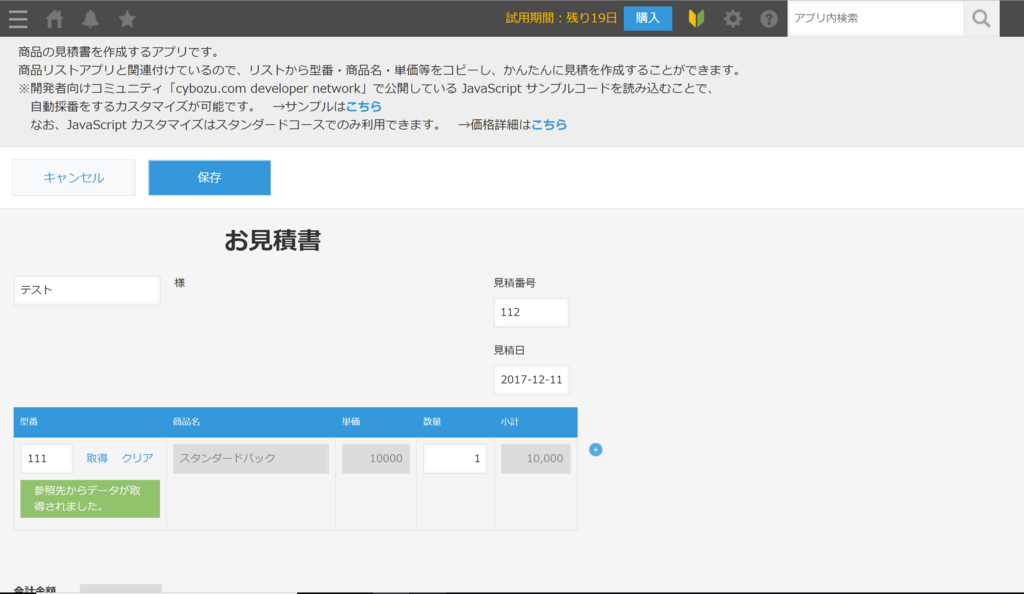Click the green lookup success message
Screen dimensions: 1024x594
[90, 499]
